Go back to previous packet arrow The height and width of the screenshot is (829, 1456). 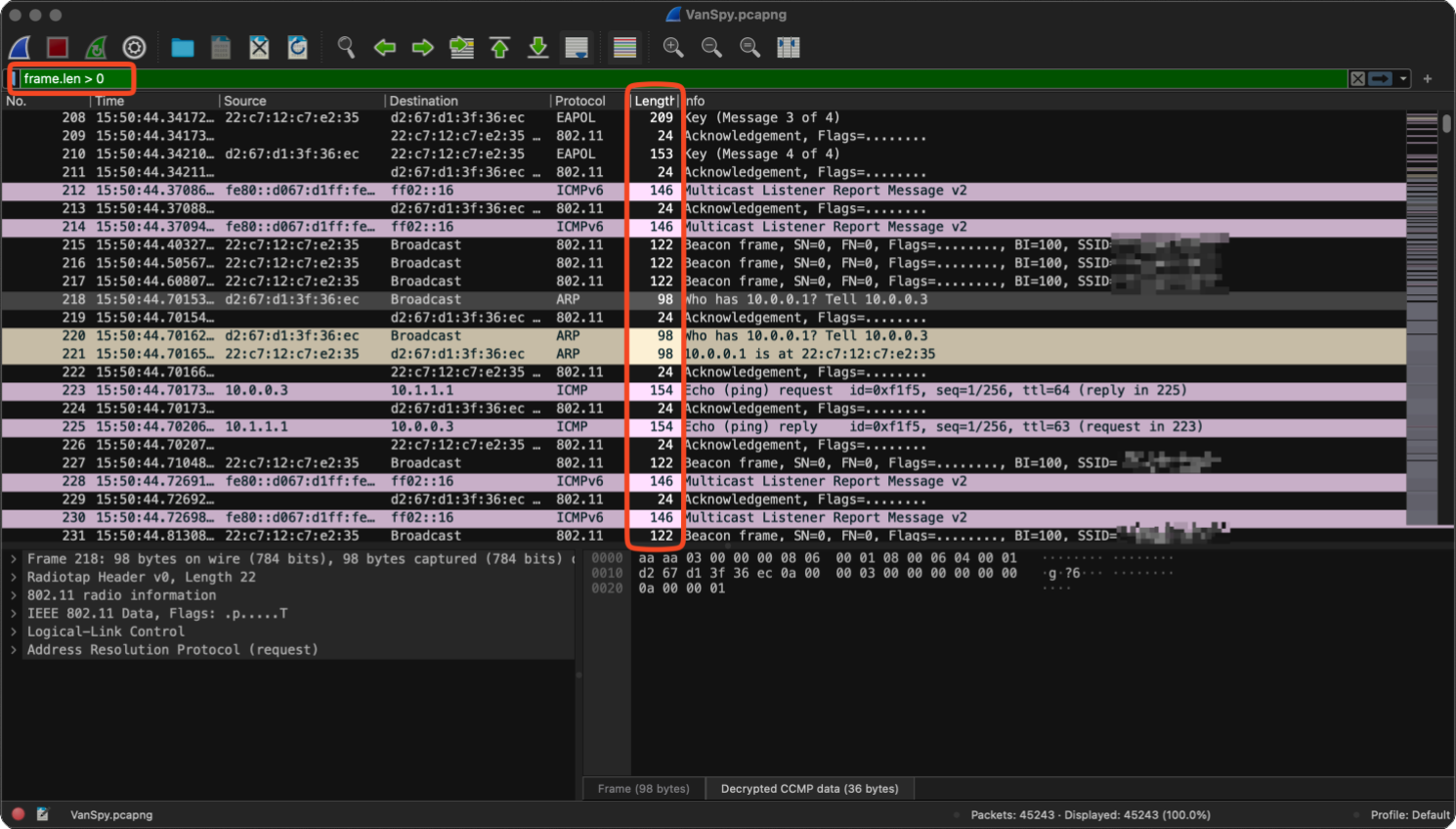[385, 47]
